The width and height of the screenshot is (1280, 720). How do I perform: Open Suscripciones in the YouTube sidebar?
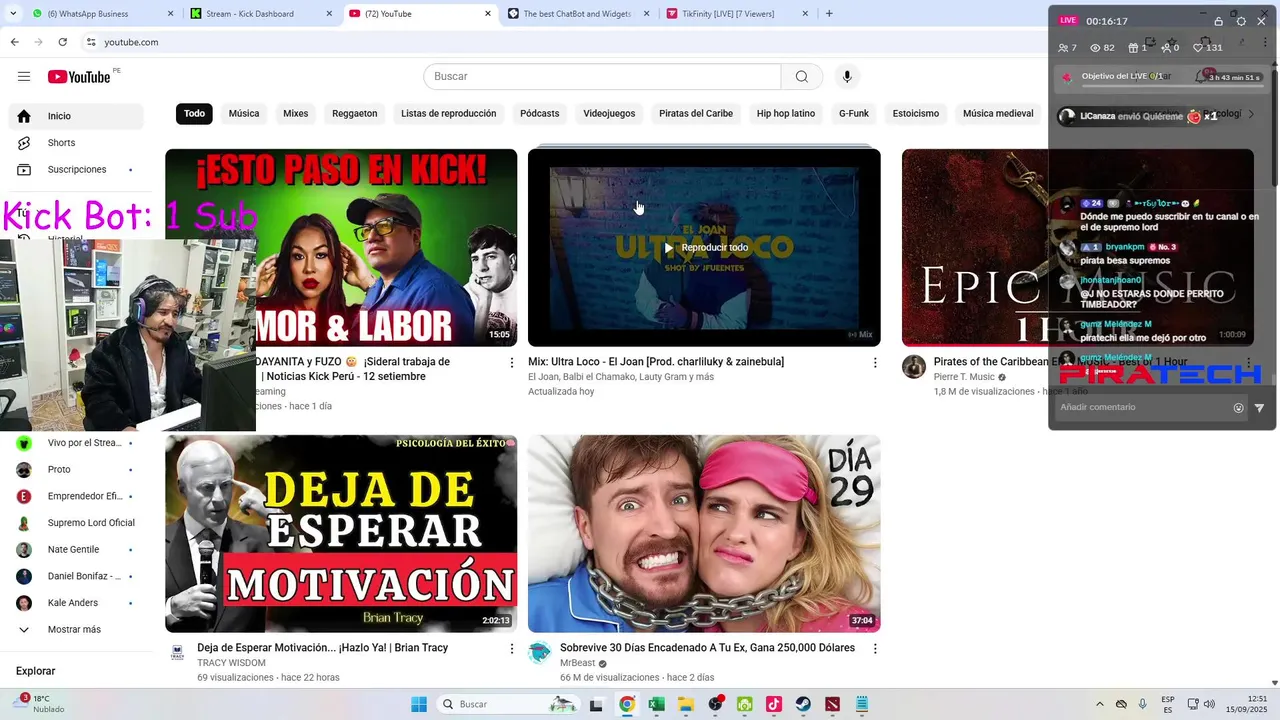(x=76, y=170)
